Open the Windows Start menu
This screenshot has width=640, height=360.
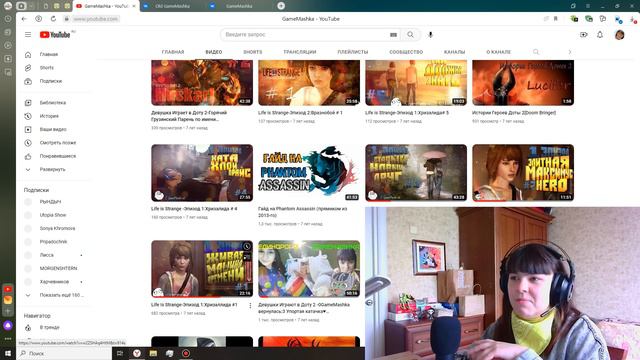click(x=8, y=353)
